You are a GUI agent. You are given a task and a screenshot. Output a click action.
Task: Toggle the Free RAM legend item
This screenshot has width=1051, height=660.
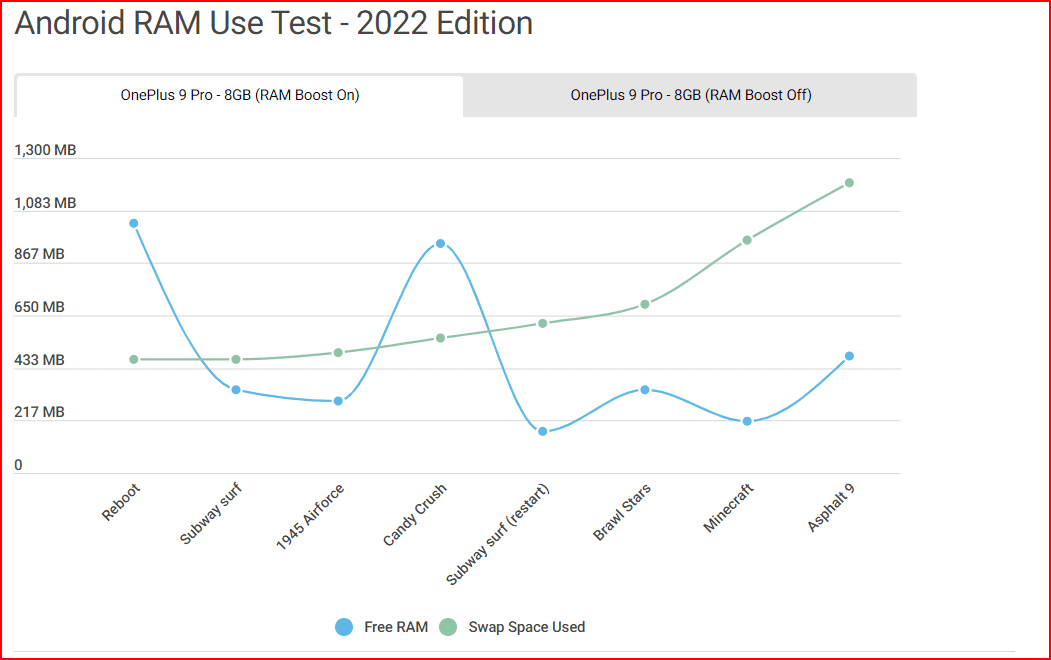click(395, 627)
